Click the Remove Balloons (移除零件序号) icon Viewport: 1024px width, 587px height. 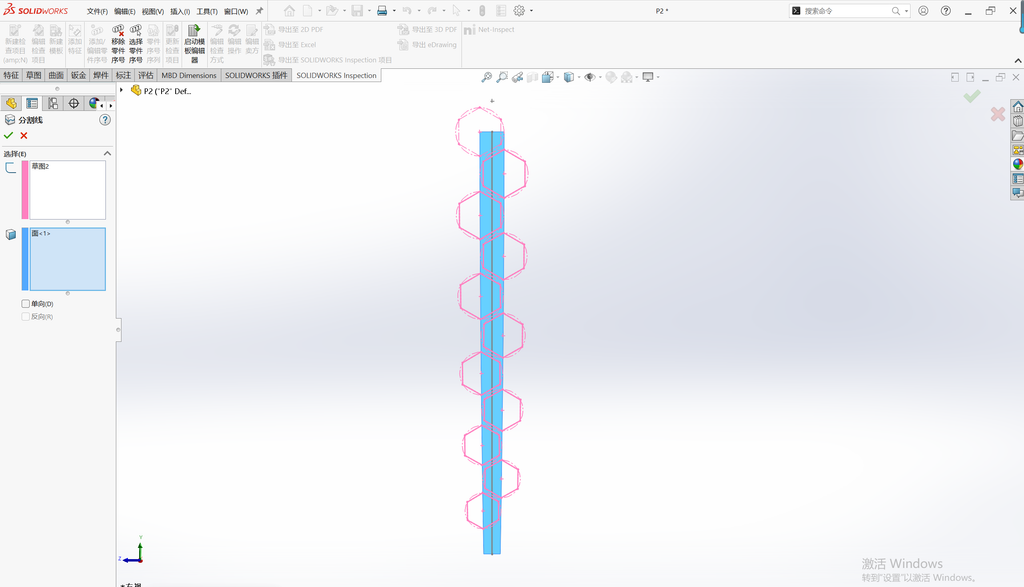pos(118,44)
